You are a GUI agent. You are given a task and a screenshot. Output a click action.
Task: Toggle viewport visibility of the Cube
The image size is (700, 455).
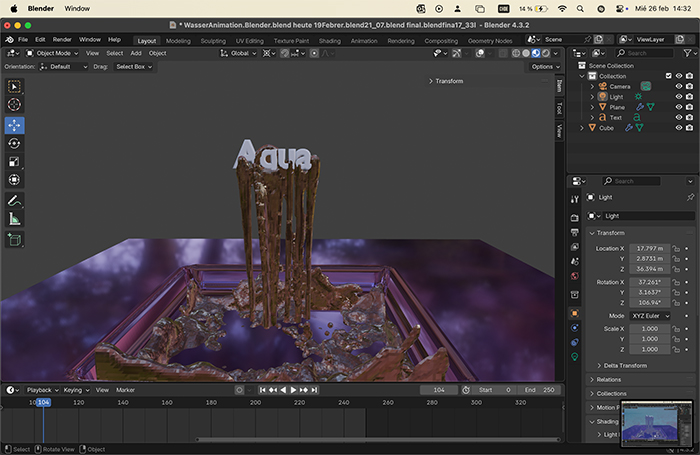pyautogui.click(x=678, y=128)
